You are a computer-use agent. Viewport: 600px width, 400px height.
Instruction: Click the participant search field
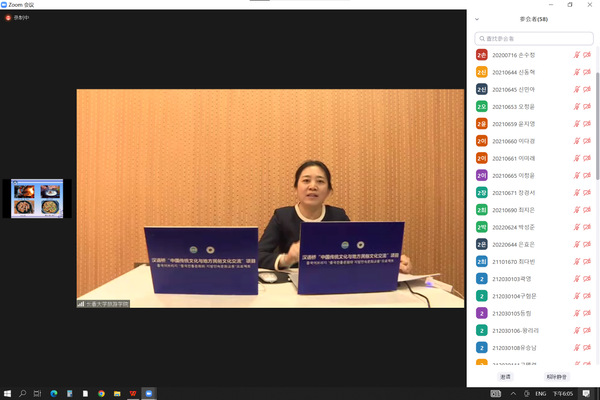pos(533,37)
